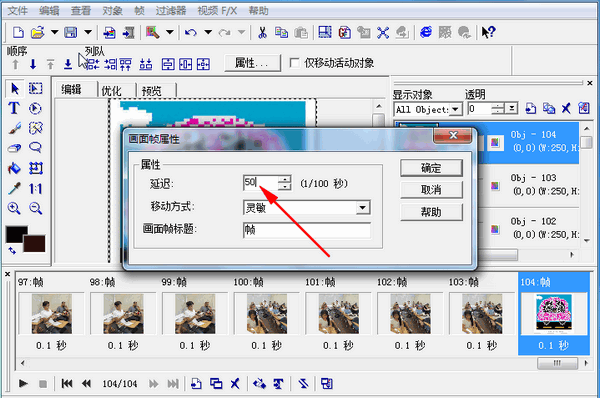
Task: Select the Lasso selection tool
Action: [36, 148]
